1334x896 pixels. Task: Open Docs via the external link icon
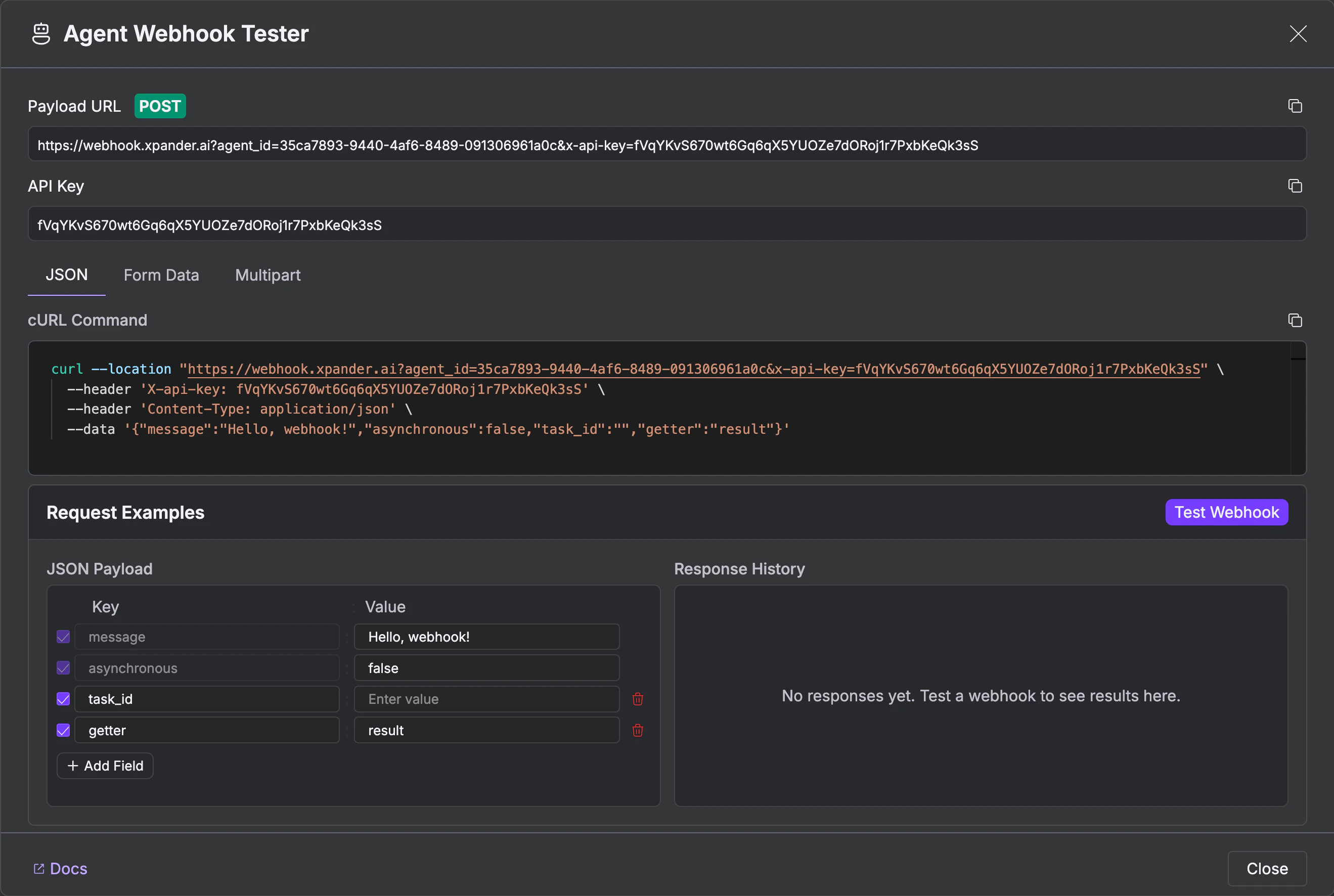pyautogui.click(x=39, y=868)
